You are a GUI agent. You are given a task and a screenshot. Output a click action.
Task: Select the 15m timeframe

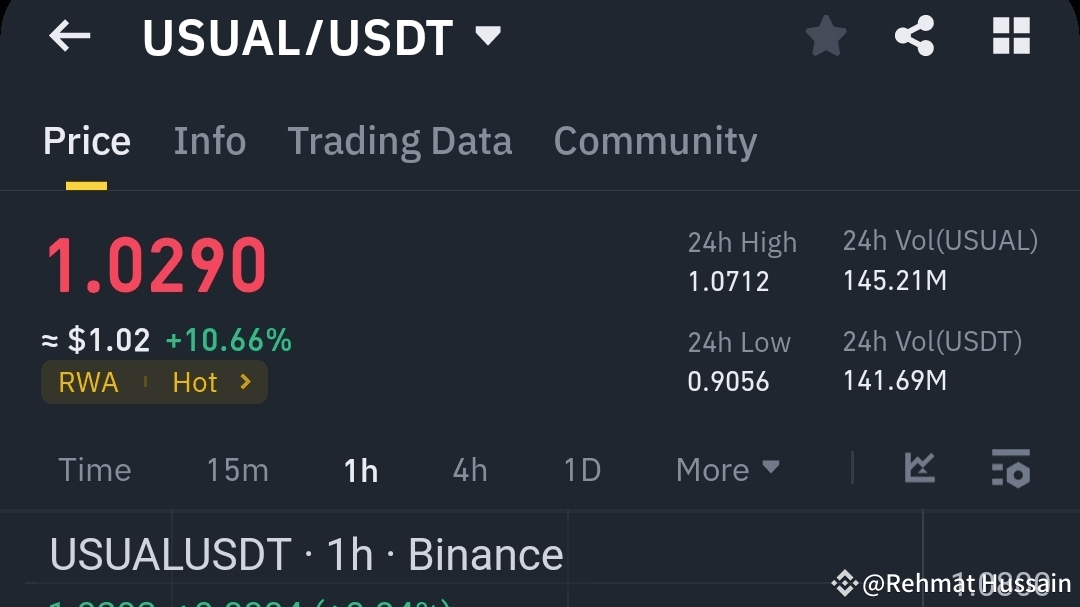(x=237, y=469)
